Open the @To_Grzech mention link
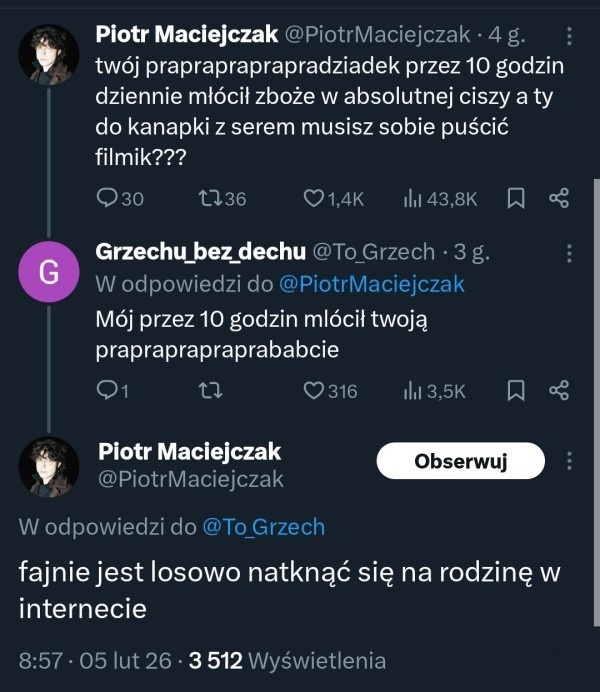600x692 pixels. (264, 526)
